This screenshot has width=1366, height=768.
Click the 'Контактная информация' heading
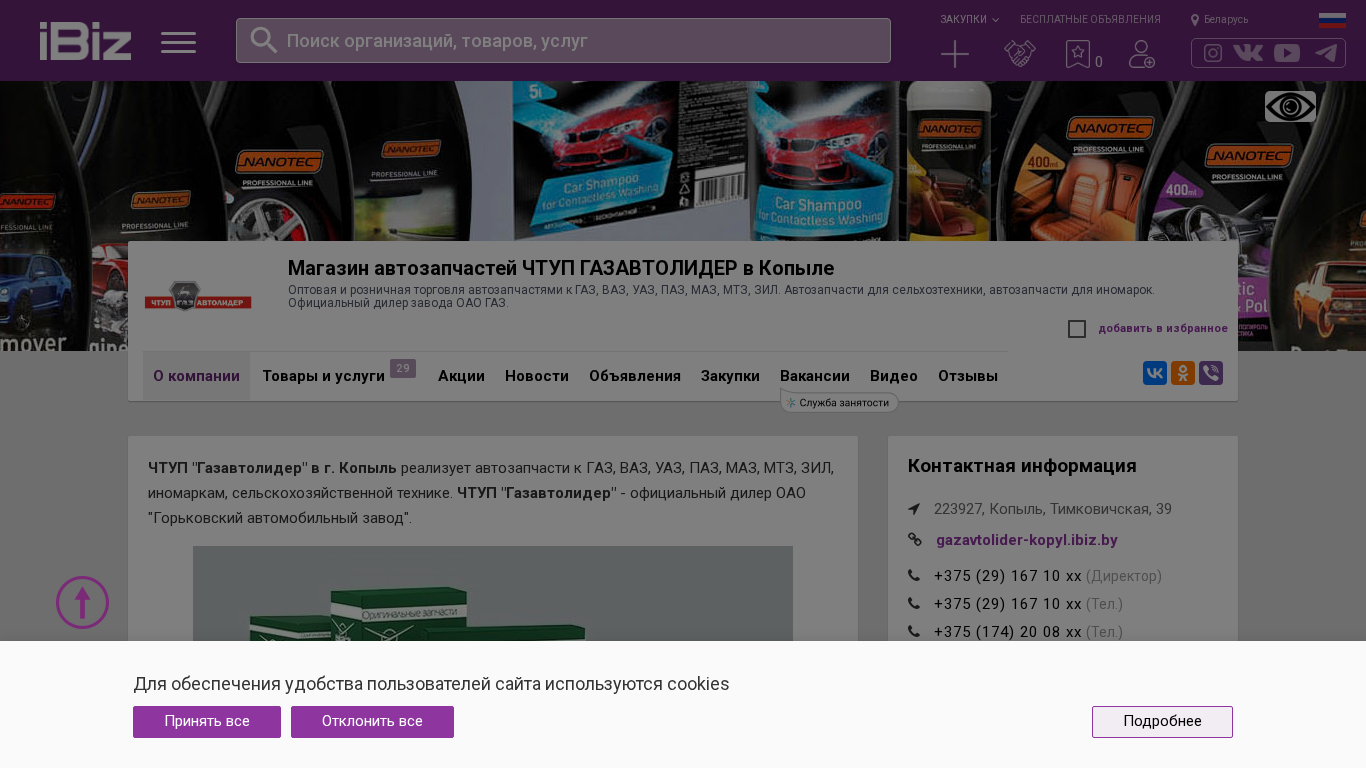pos(1022,466)
